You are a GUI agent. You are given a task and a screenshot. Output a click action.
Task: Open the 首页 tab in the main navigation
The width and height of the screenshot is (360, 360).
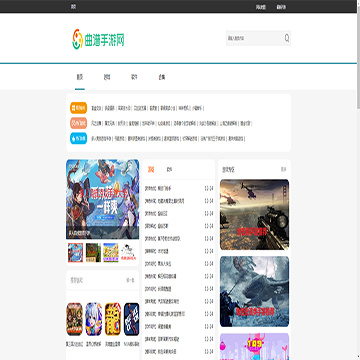(x=80, y=77)
